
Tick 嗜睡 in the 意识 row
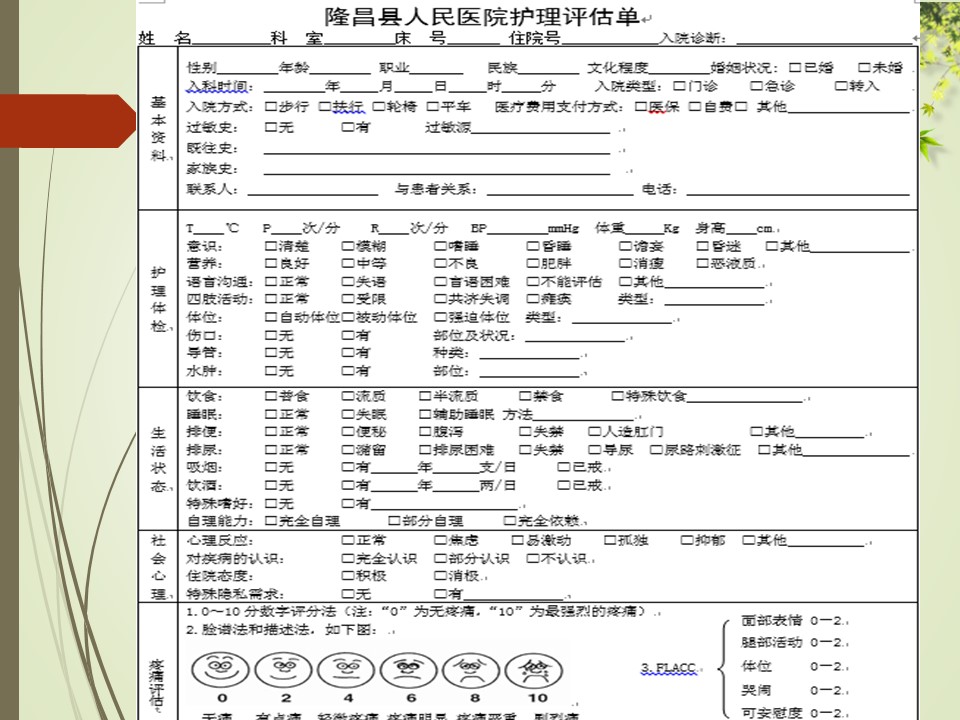coord(440,246)
